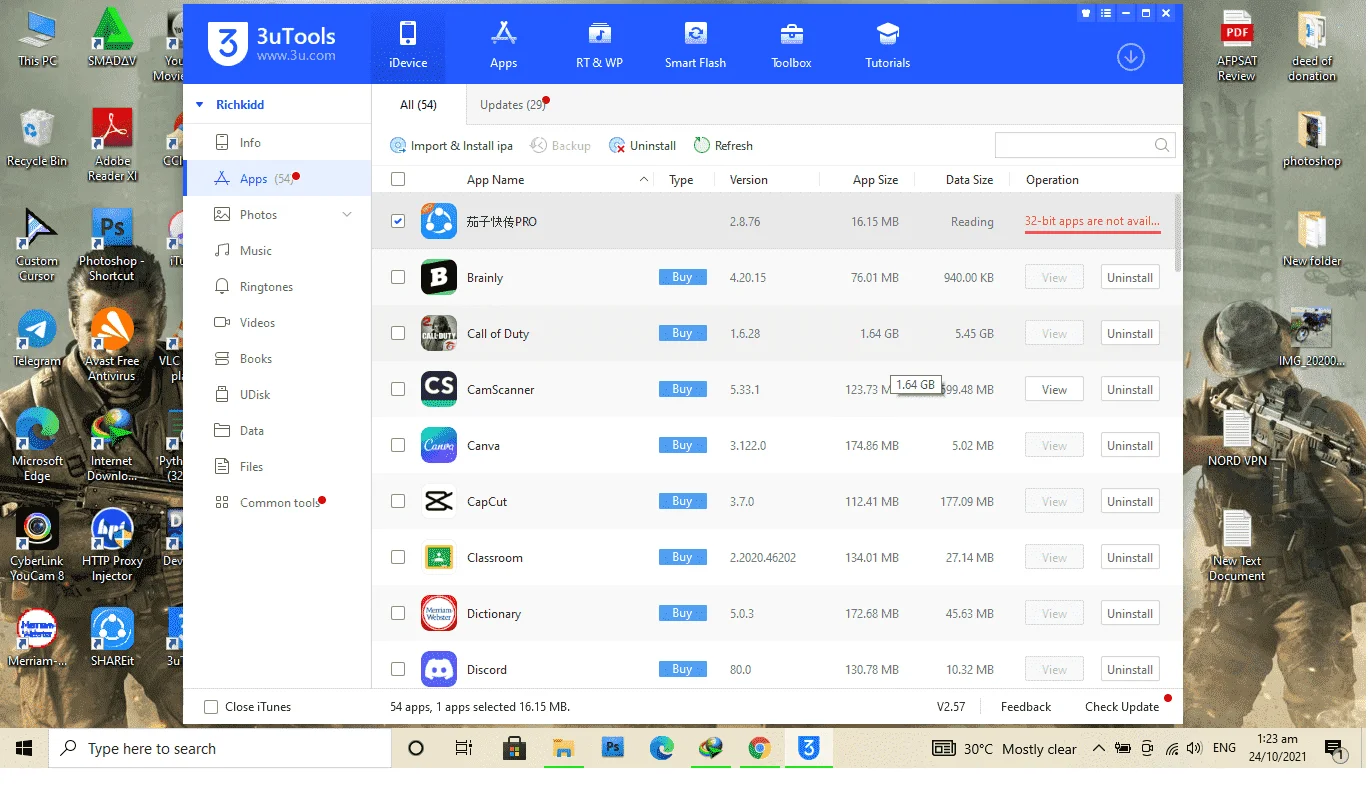Viewport: 1368px width, 800px height.
Task: Switch to the All (54) tab
Action: 418,104
